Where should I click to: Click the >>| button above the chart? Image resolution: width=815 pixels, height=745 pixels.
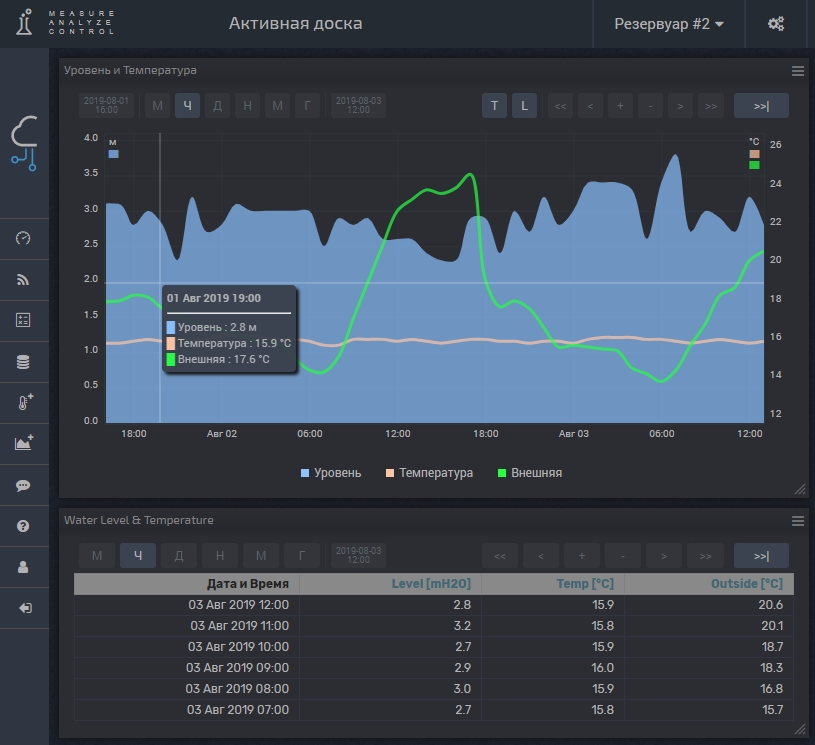[x=761, y=106]
